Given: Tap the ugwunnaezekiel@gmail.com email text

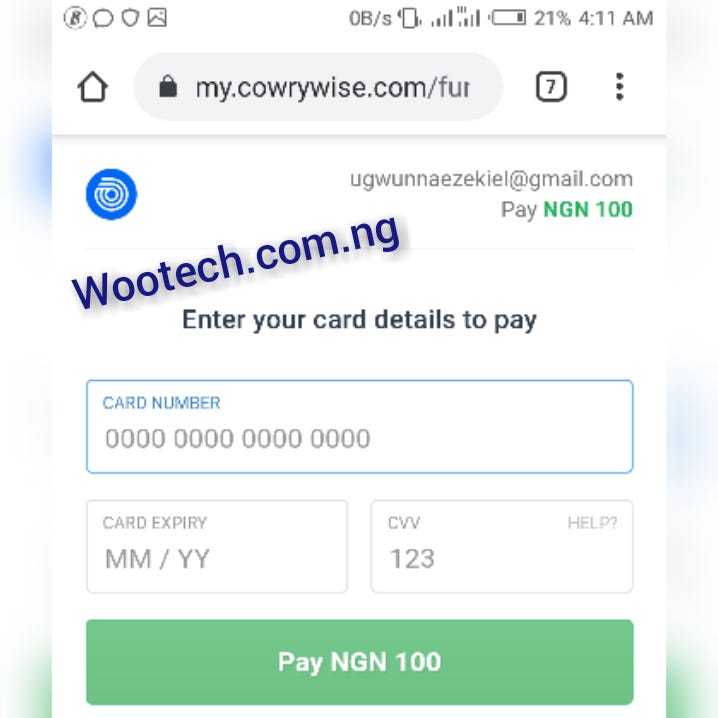Looking at the screenshot, I should click(491, 179).
